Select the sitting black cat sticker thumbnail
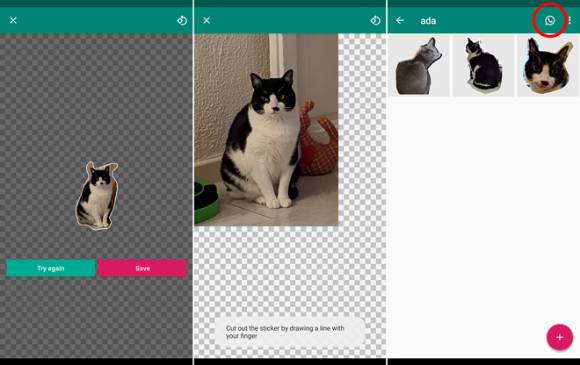580x365 pixels. pos(483,66)
